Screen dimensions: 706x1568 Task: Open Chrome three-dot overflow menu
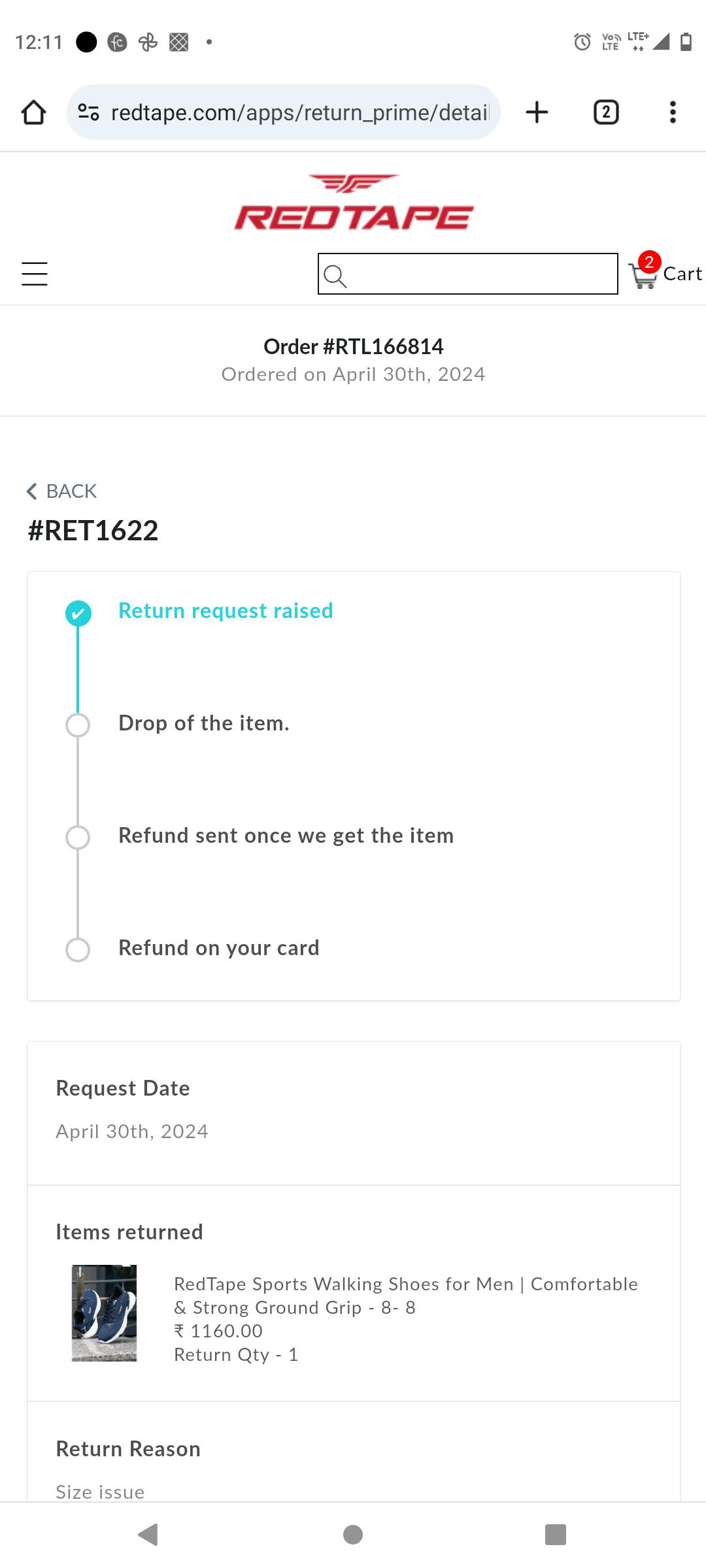click(x=672, y=112)
